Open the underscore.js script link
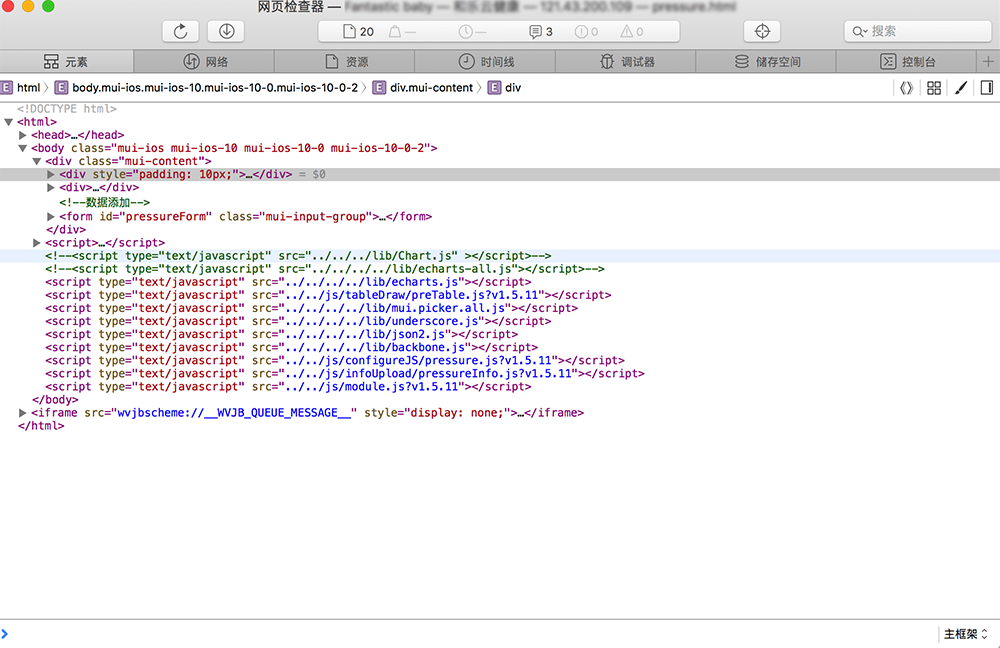The image size is (1000, 648). 382,321
